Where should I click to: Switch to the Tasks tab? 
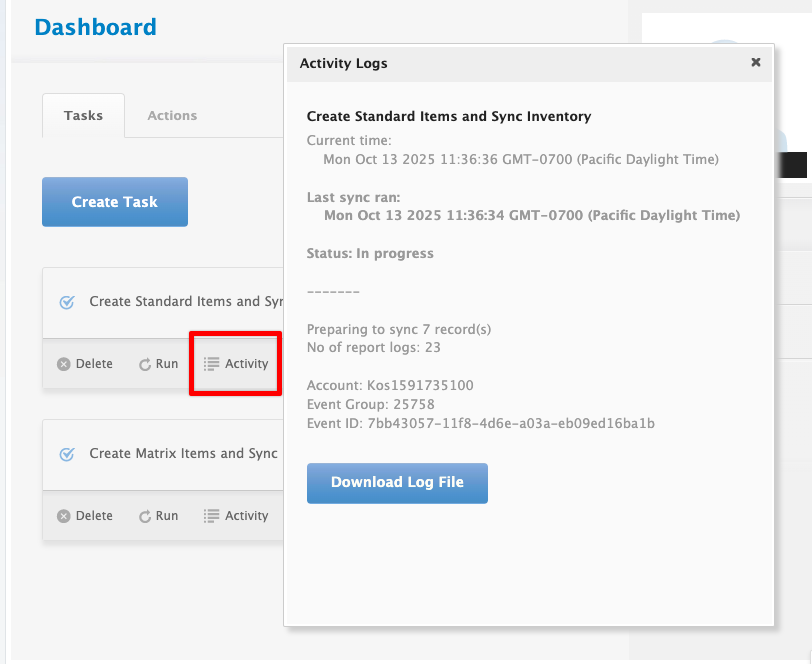(x=83, y=116)
